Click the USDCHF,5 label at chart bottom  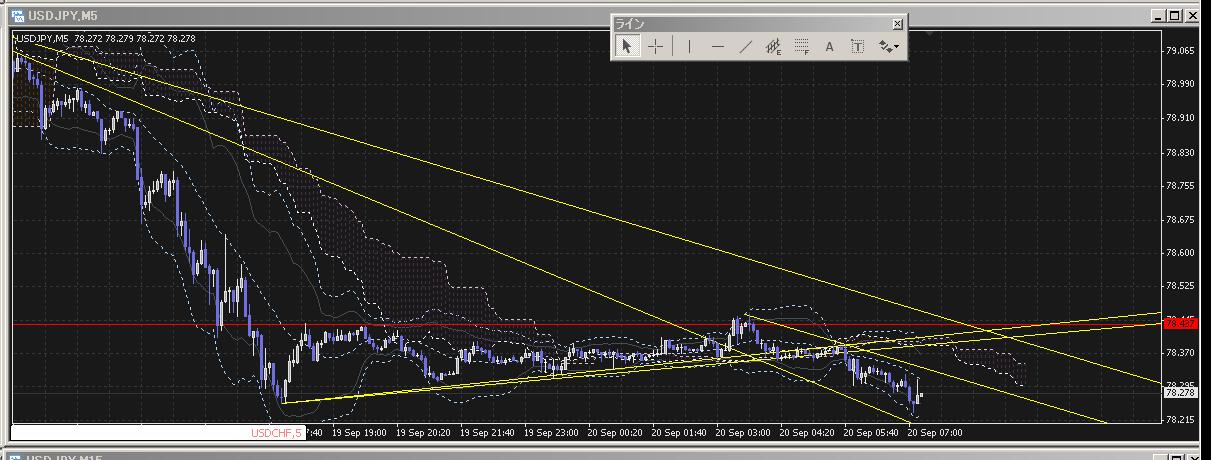pos(274,433)
